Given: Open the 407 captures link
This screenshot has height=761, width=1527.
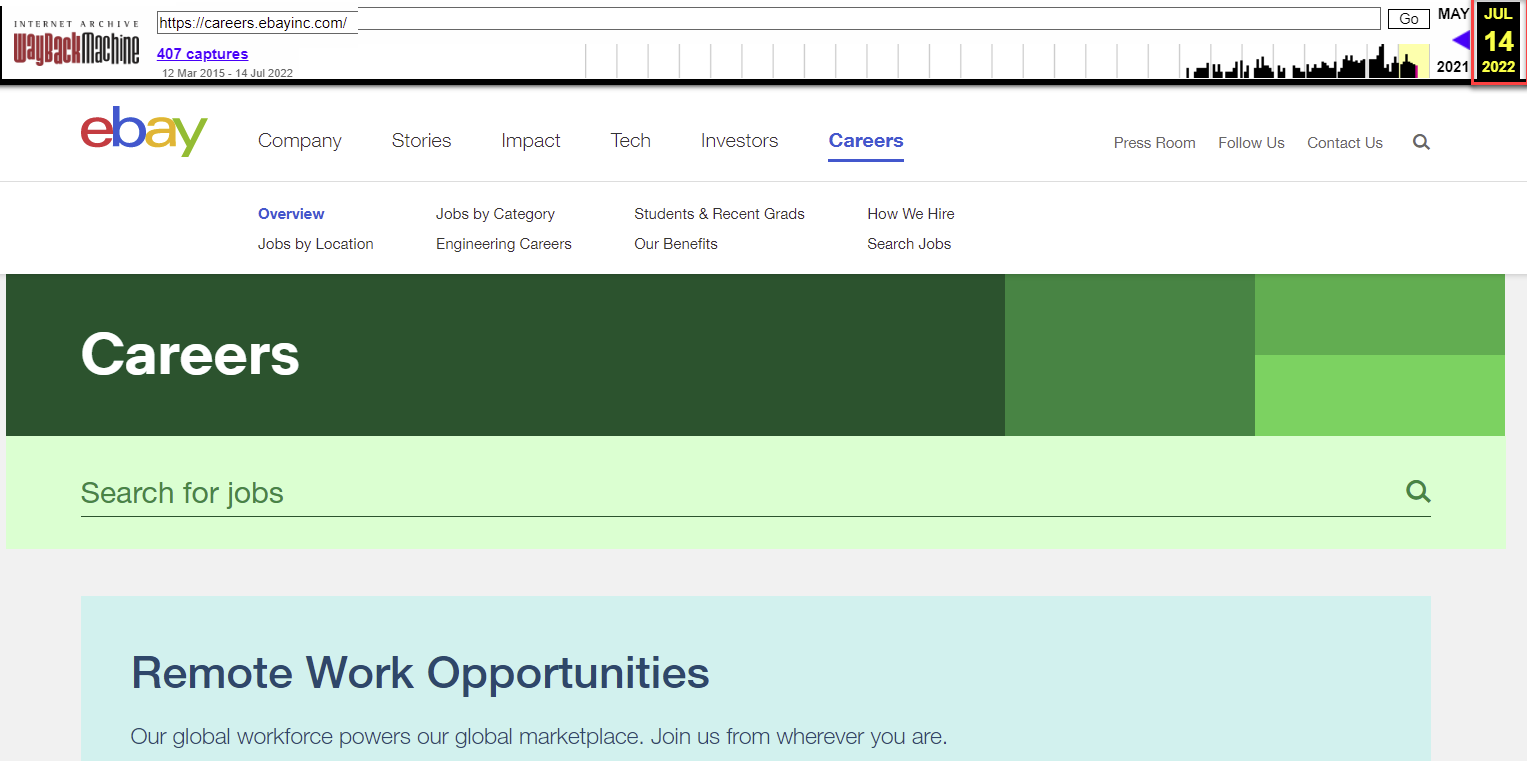Looking at the screenshot, I should point(202,54).
